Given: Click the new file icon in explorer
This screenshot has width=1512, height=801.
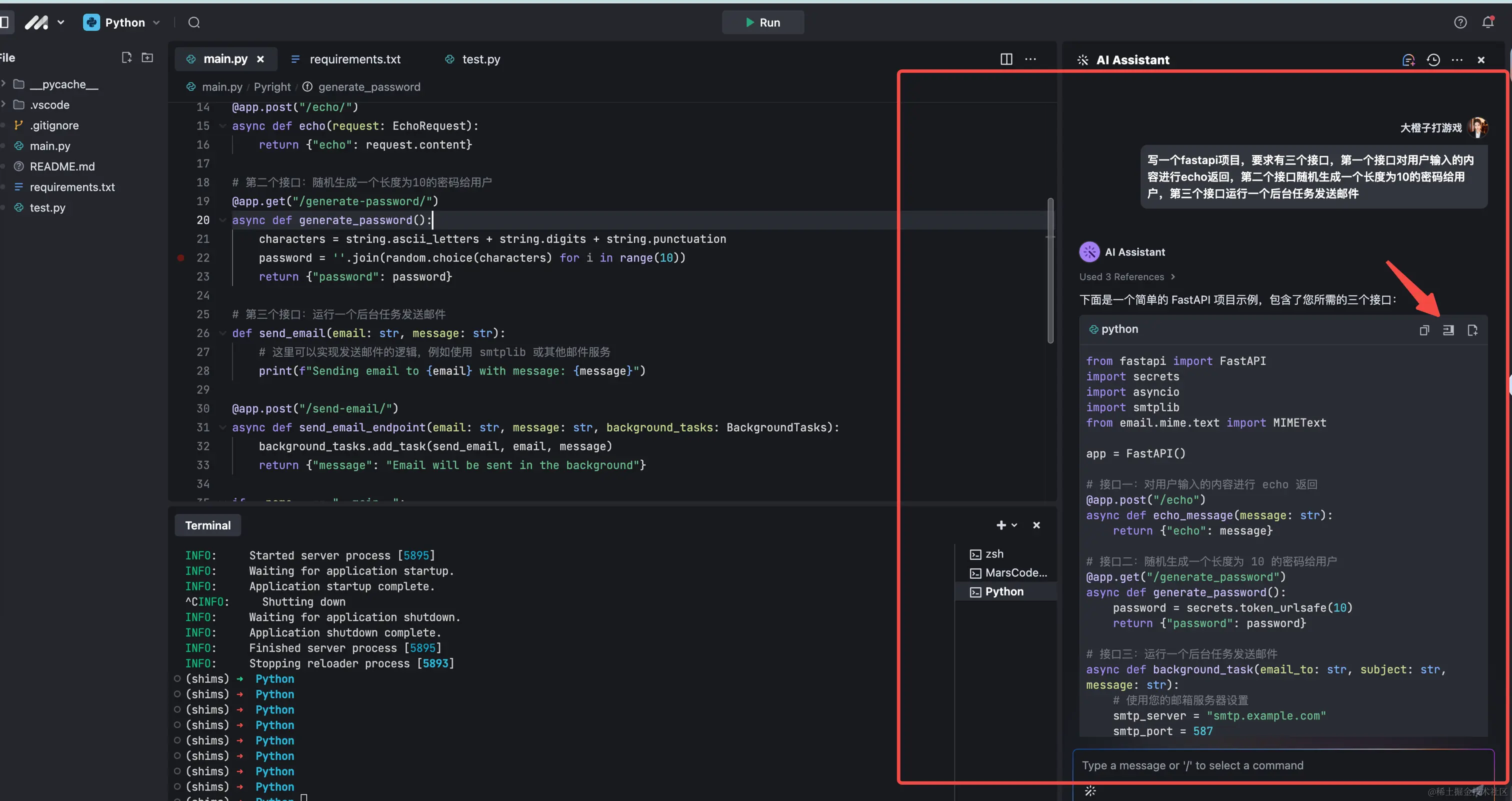Looking at the screenshot, I should [126, 57].
